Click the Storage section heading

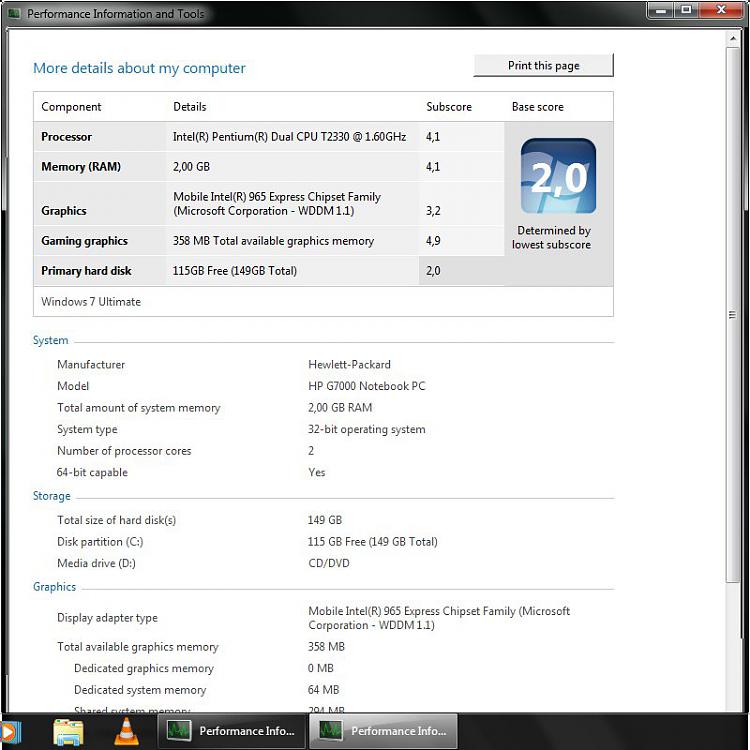[51, 496]
